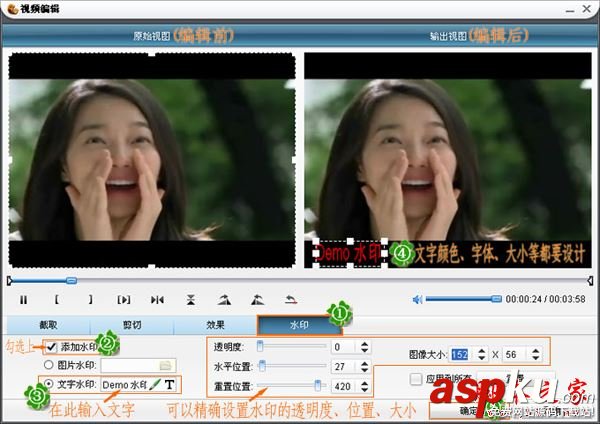Click the 透明度 slider handle
The height and width of the screenshot is (424, 600).
tap(260, 346)
